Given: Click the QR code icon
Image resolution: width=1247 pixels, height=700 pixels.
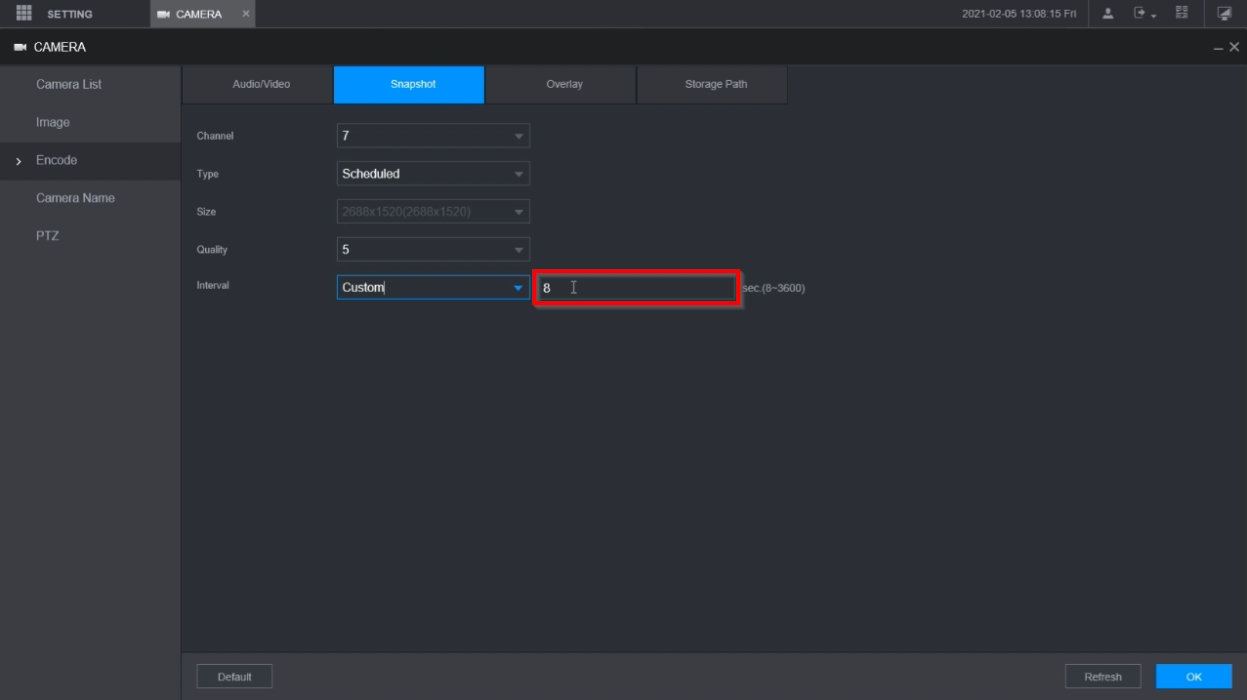Looking at the screenshot, I should tap(1182, 14).
